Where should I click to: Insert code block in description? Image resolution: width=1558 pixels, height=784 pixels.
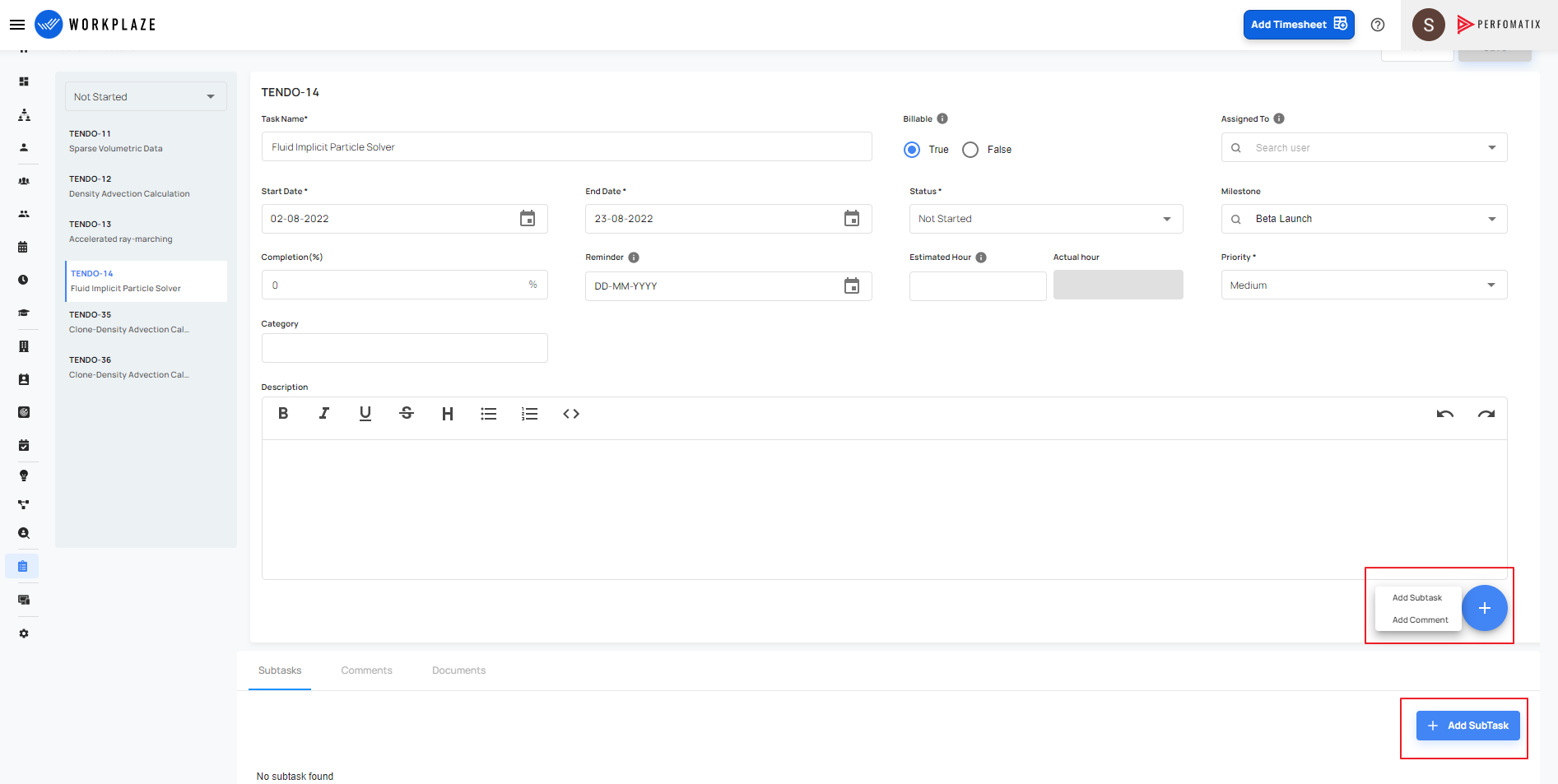[571, 414]
